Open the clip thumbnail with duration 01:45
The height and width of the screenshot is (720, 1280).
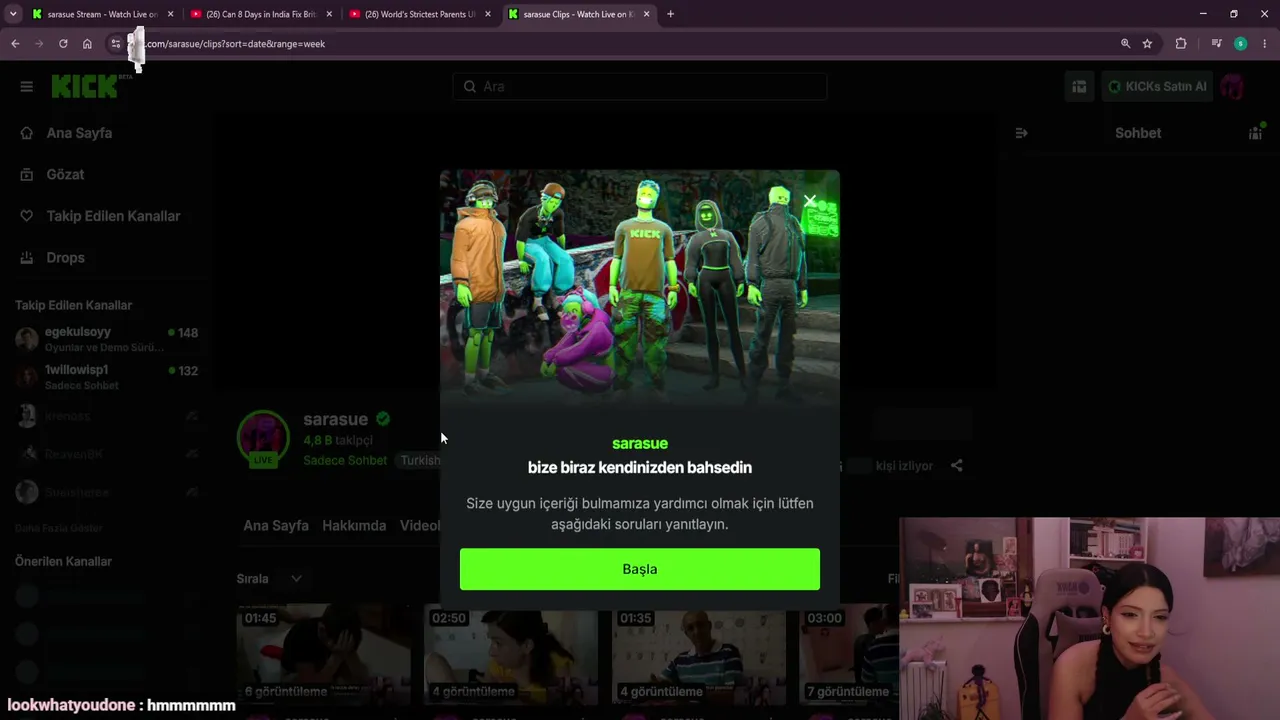[323, 655]
